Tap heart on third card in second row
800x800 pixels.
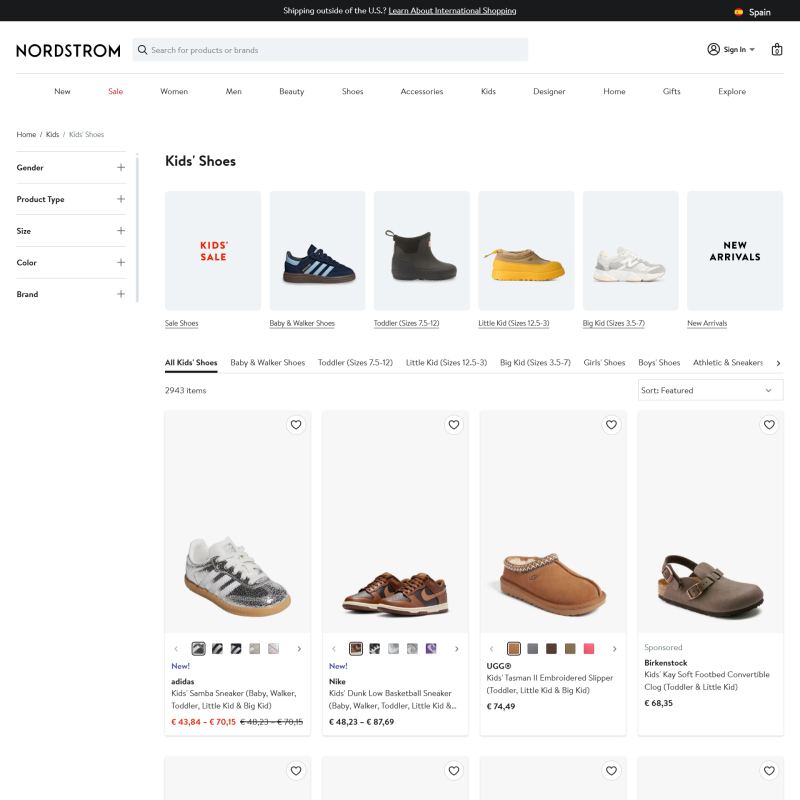(x=611, y=770)
